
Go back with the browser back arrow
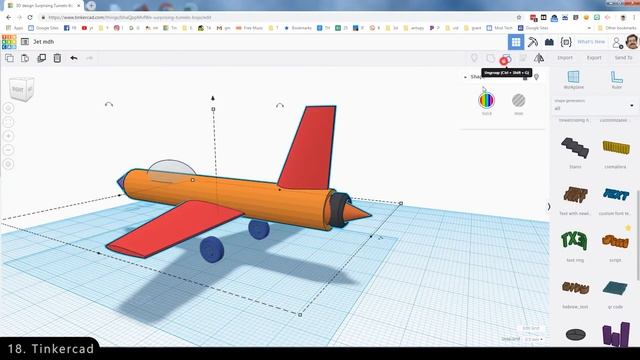pyautogui.click(x=9, y=18)
